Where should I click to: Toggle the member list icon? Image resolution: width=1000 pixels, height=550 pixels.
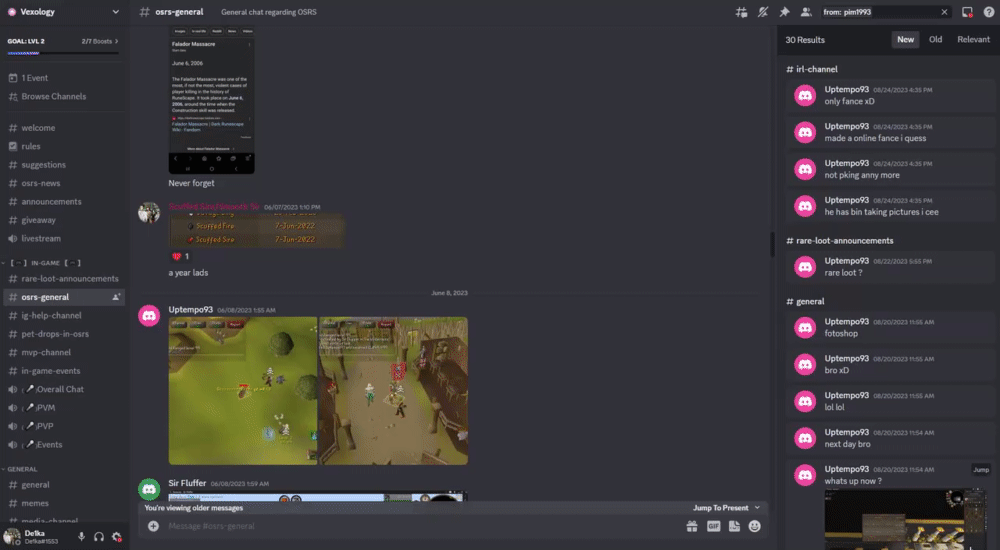(x=806, y=12)
